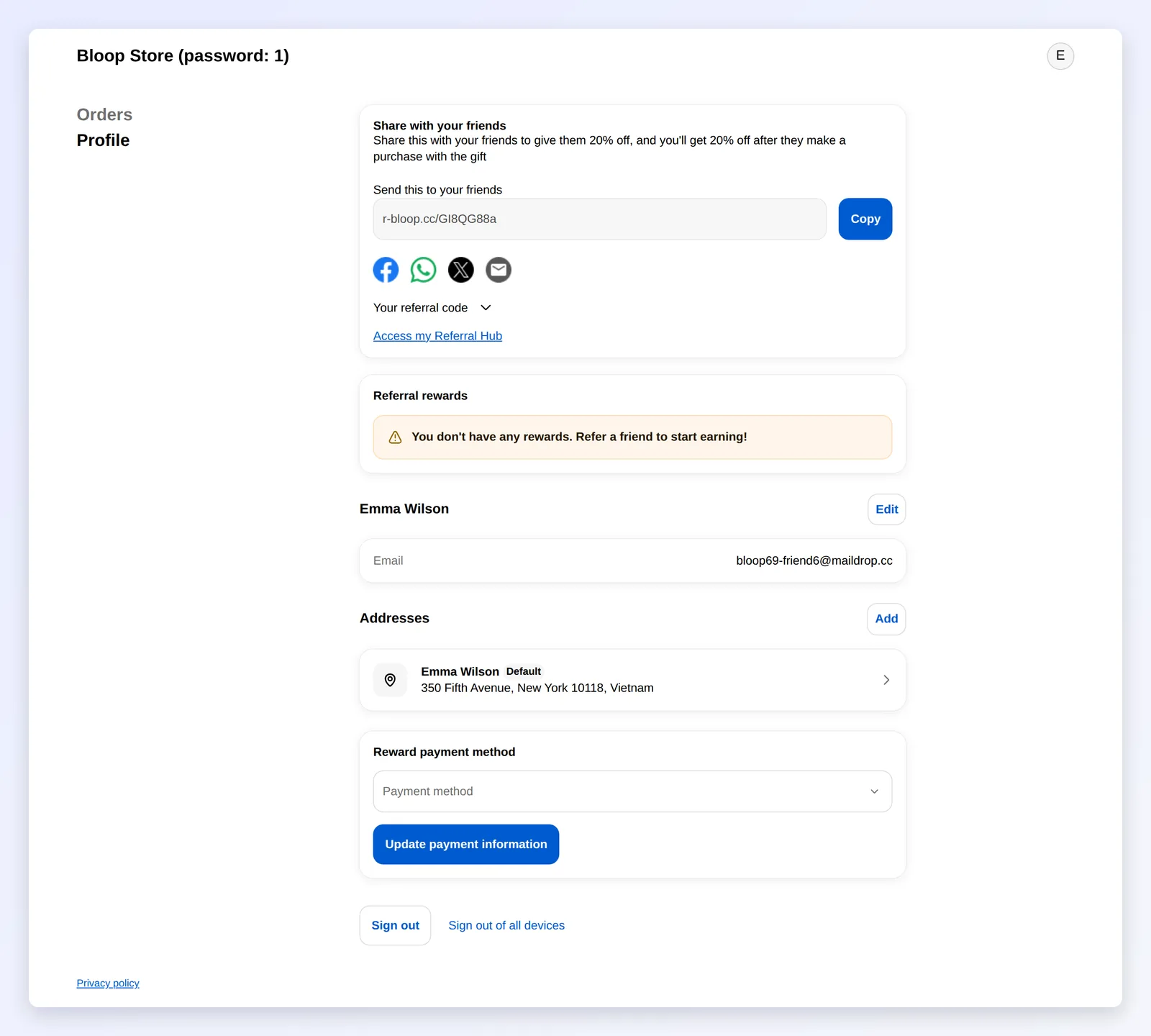Image resolution: width=1151 pixels, height=1036 pixels.
Task: Click the warning triangle icon in rewards notice
Action: click(395, 437)
